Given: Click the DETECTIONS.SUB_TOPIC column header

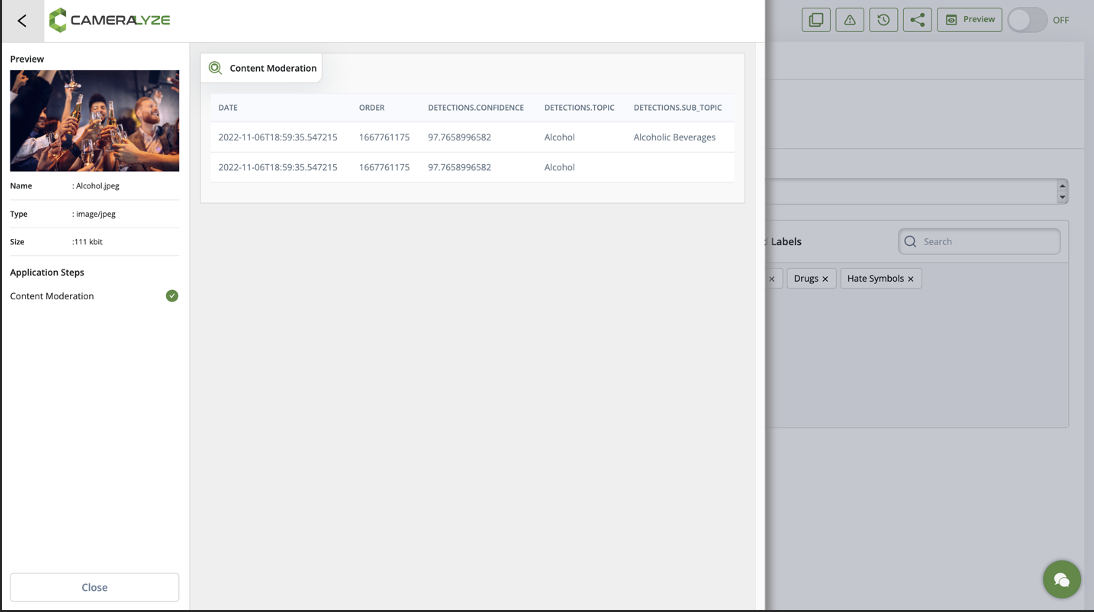Looking at the screenshot, I should pos(677,107).
